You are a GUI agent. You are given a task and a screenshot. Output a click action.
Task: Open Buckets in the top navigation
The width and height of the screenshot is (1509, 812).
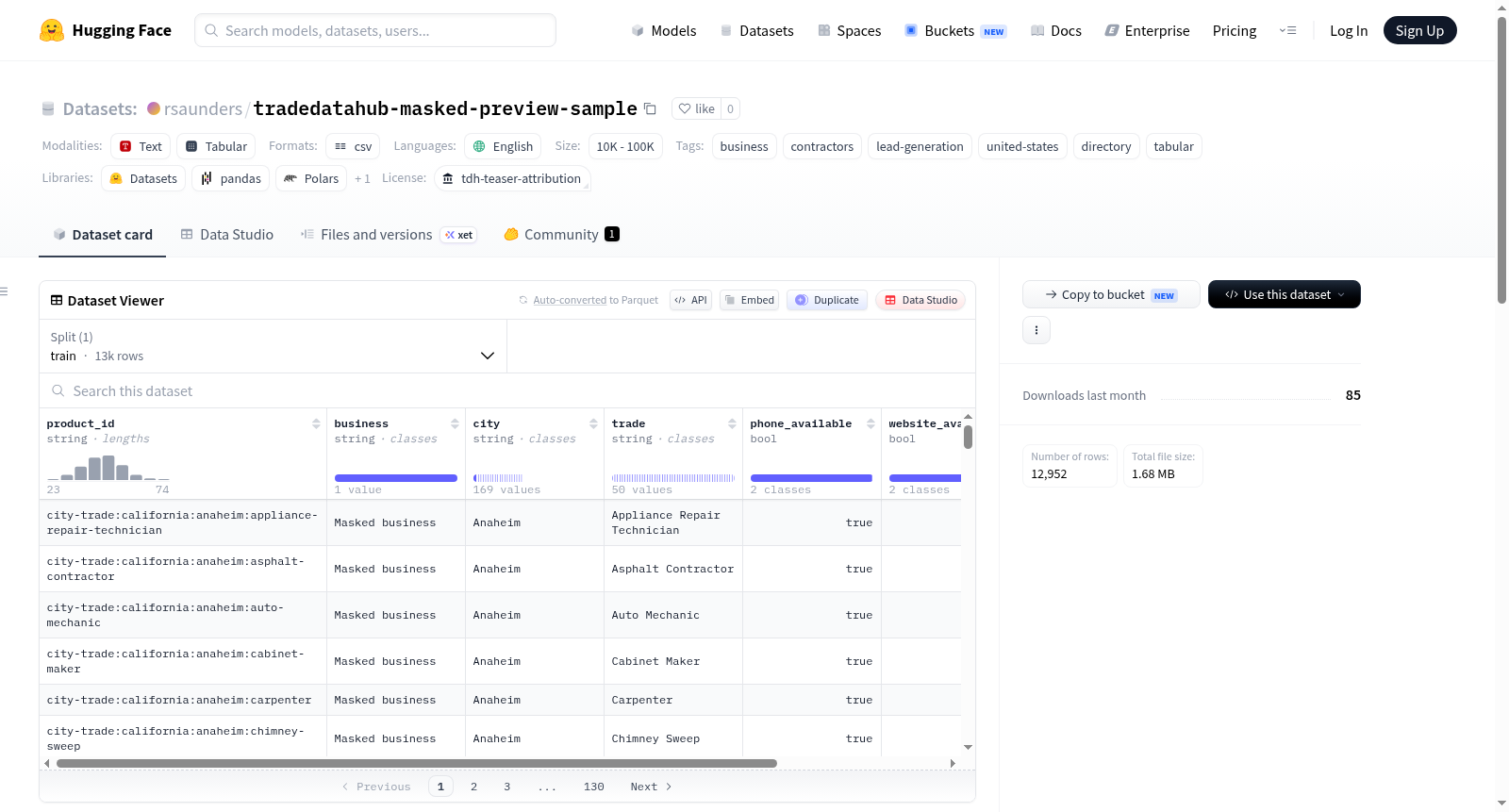pos(955,30)
